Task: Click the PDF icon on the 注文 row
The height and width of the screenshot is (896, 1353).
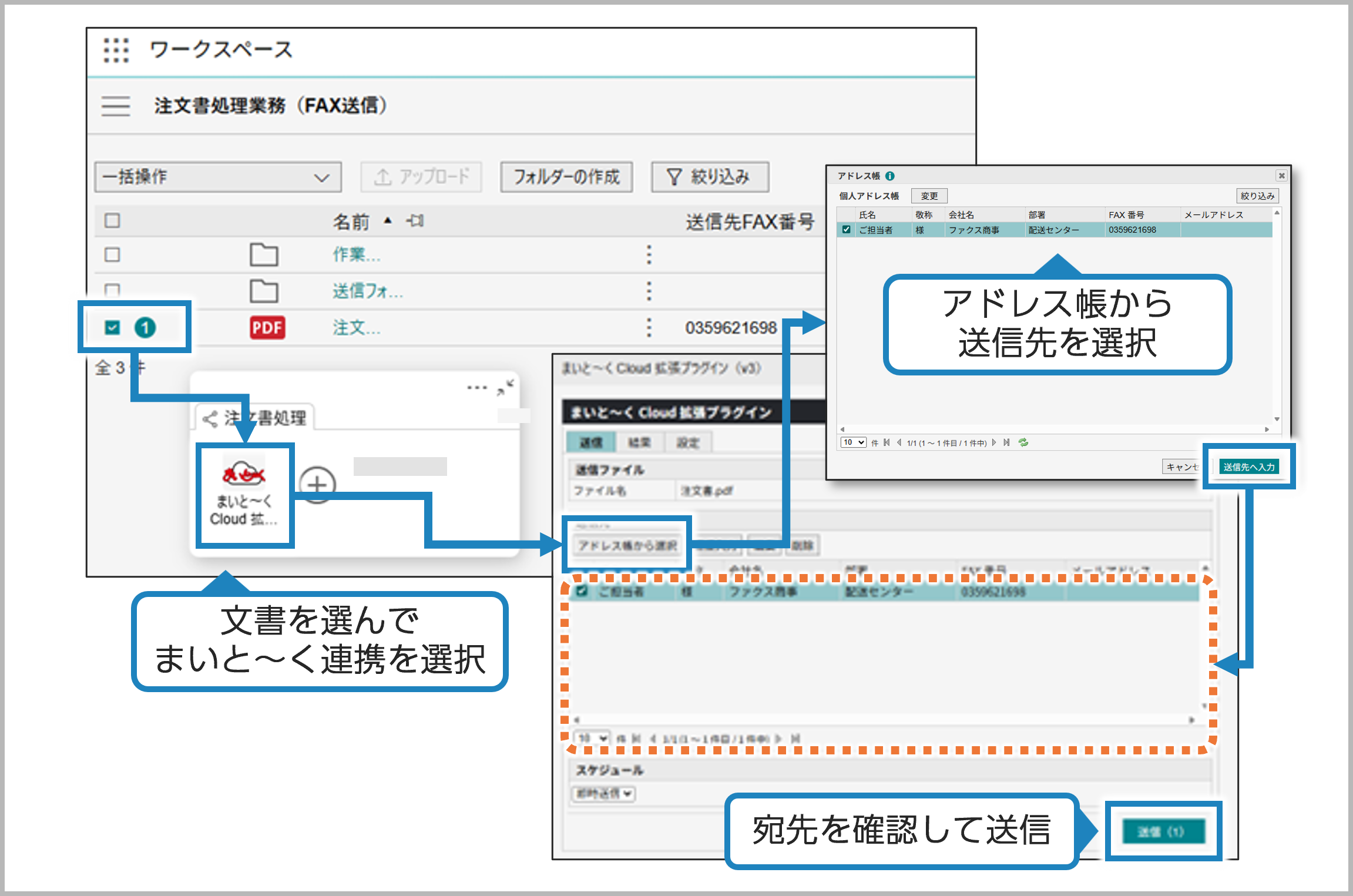Action: [x=267, y=327]
